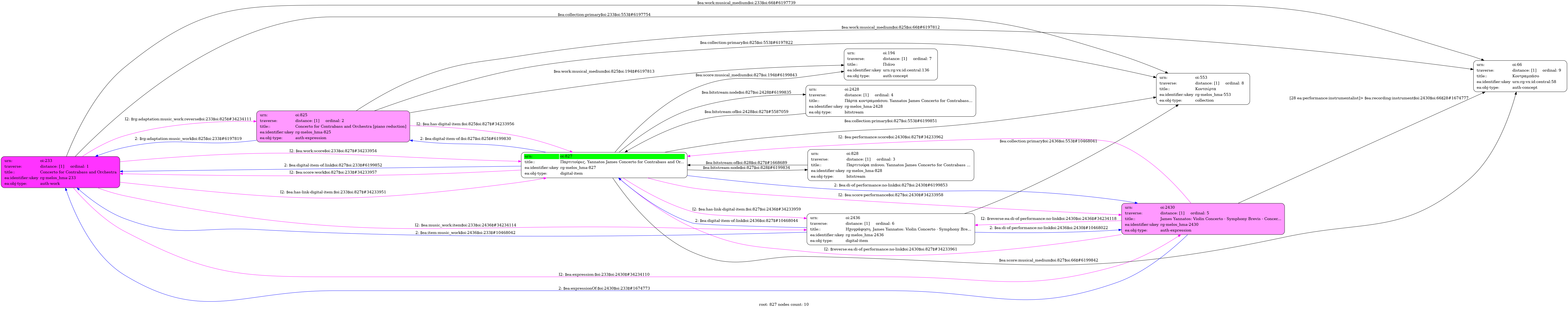Select the pink node oi:825
1568x309 pixels.
click(x=333, y=126)
